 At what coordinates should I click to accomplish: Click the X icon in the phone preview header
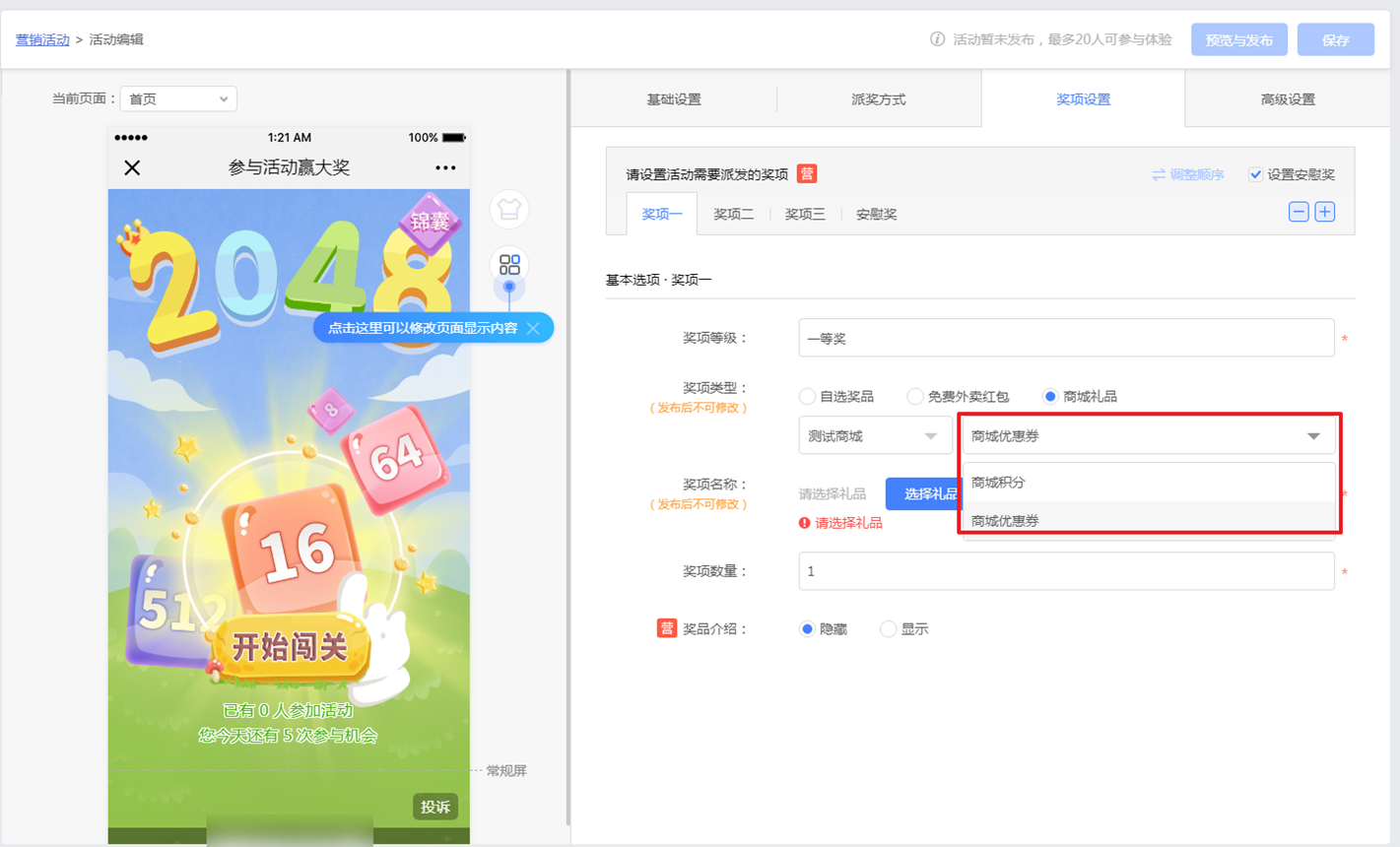[x=132, y=167]
